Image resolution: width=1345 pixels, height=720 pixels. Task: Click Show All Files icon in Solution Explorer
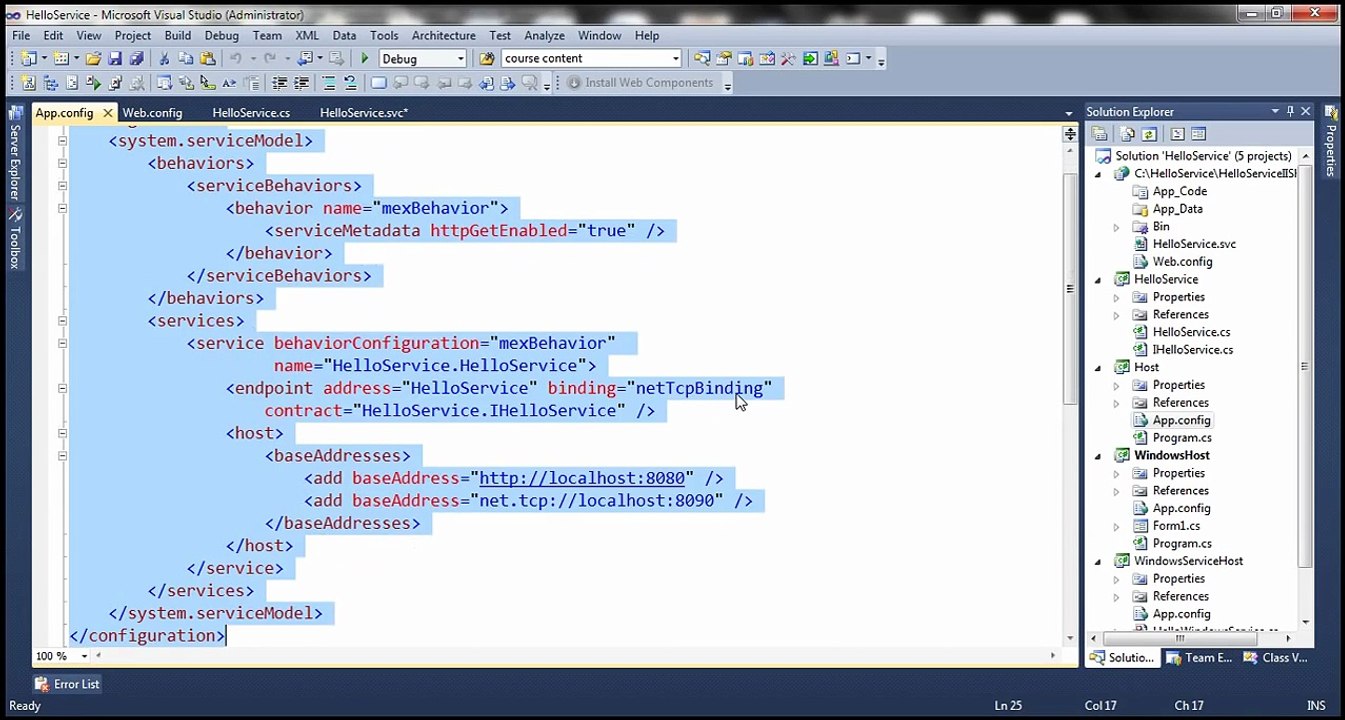click(1127, 134)
